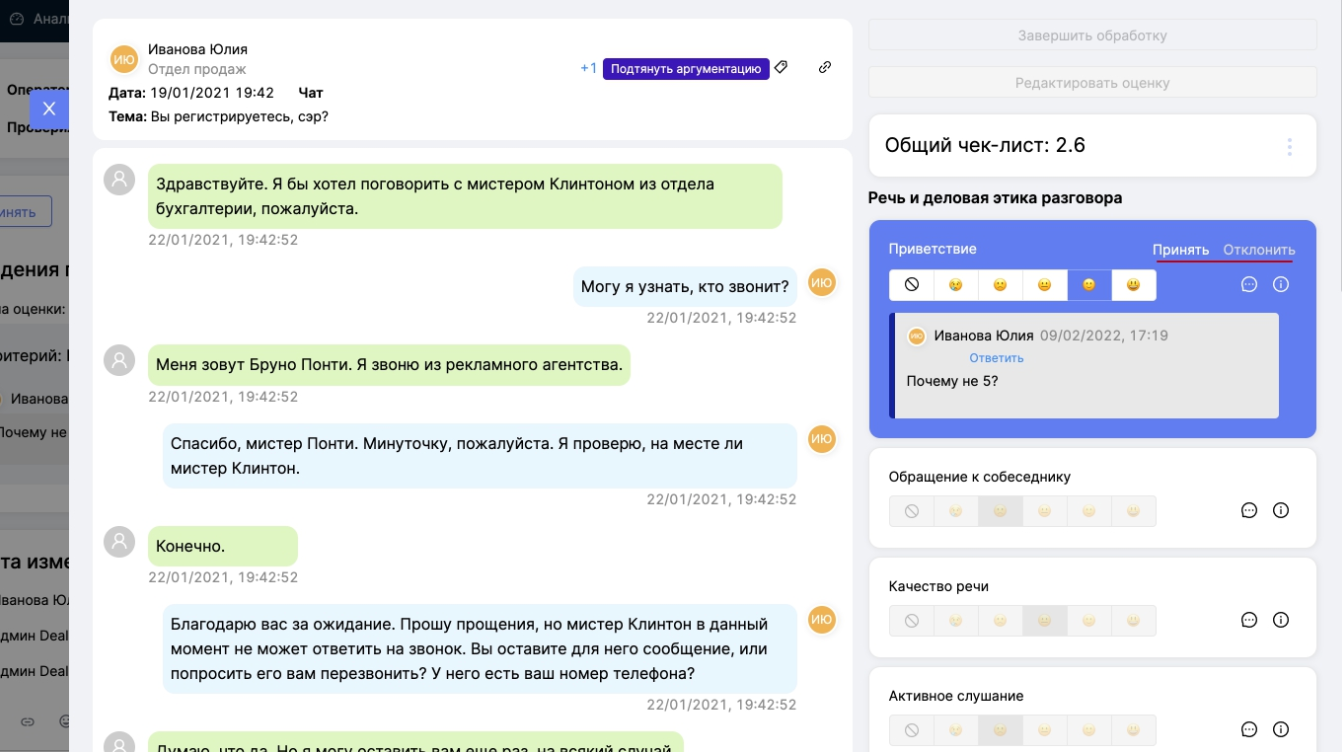1342x752 pixels.
Task: Click Принять to accept the appeal
Action: coord(1180,250)
